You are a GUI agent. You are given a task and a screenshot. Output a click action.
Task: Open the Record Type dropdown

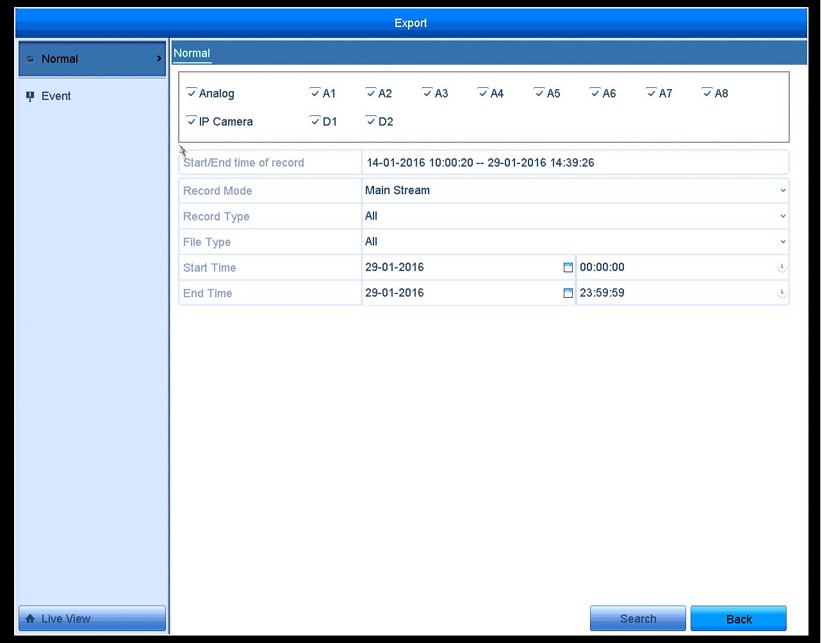[782, 216]
